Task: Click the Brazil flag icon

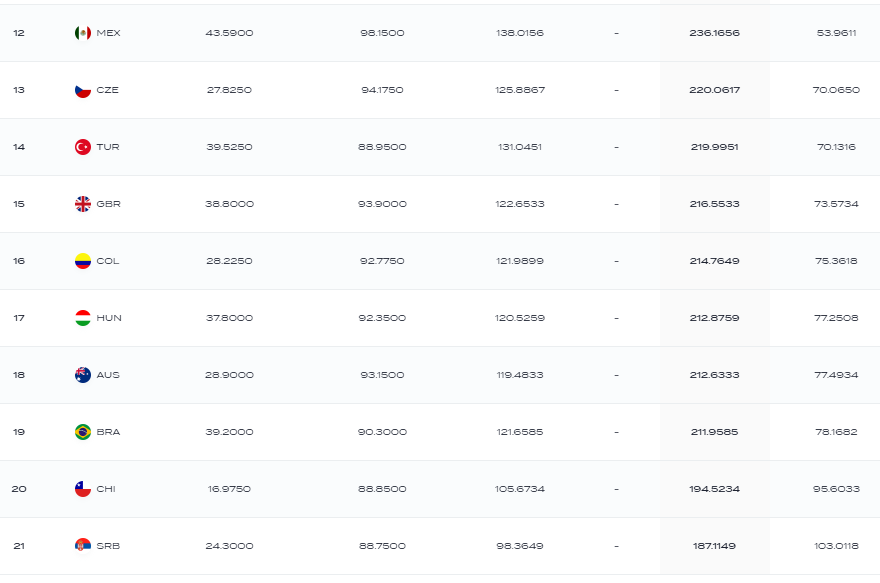Action: [x=82, y=432]
